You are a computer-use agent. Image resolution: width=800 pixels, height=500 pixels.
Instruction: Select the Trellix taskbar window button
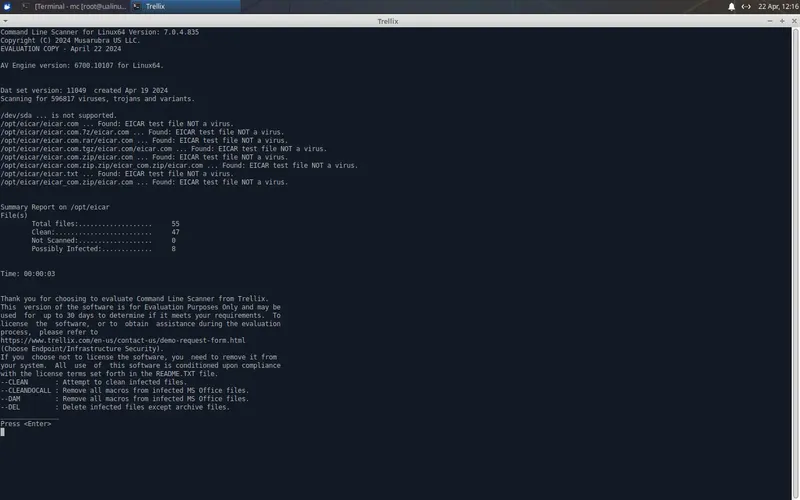[185, 7]
